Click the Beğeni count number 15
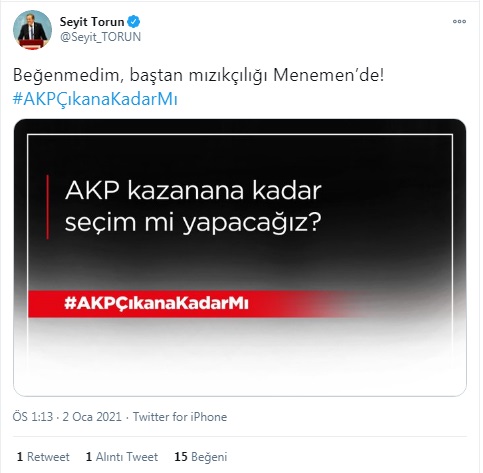483x473 pixels. coord(181,456)
